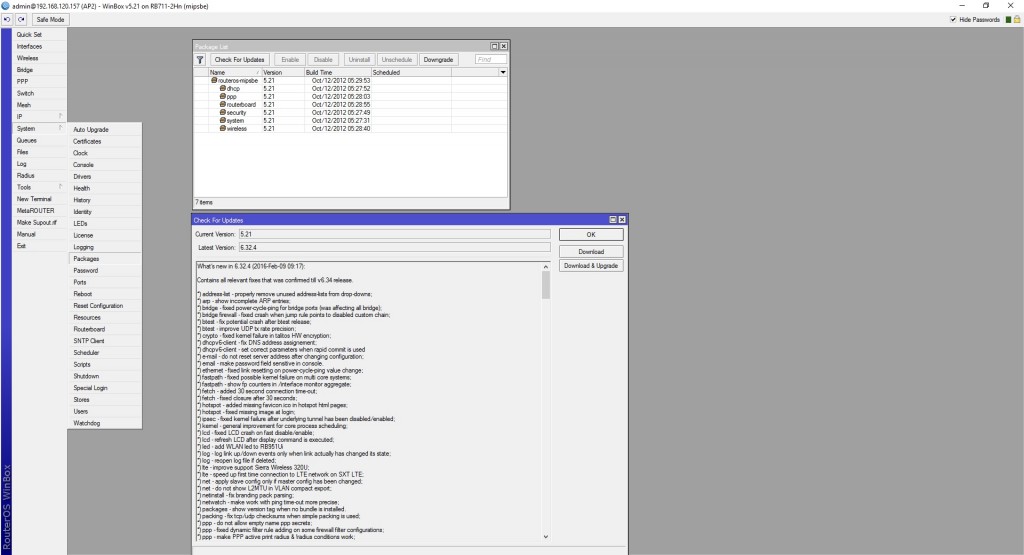Click the routerboard package icon
The width and height of the screenshot is (1024, 555).
(x=222, y=104)
